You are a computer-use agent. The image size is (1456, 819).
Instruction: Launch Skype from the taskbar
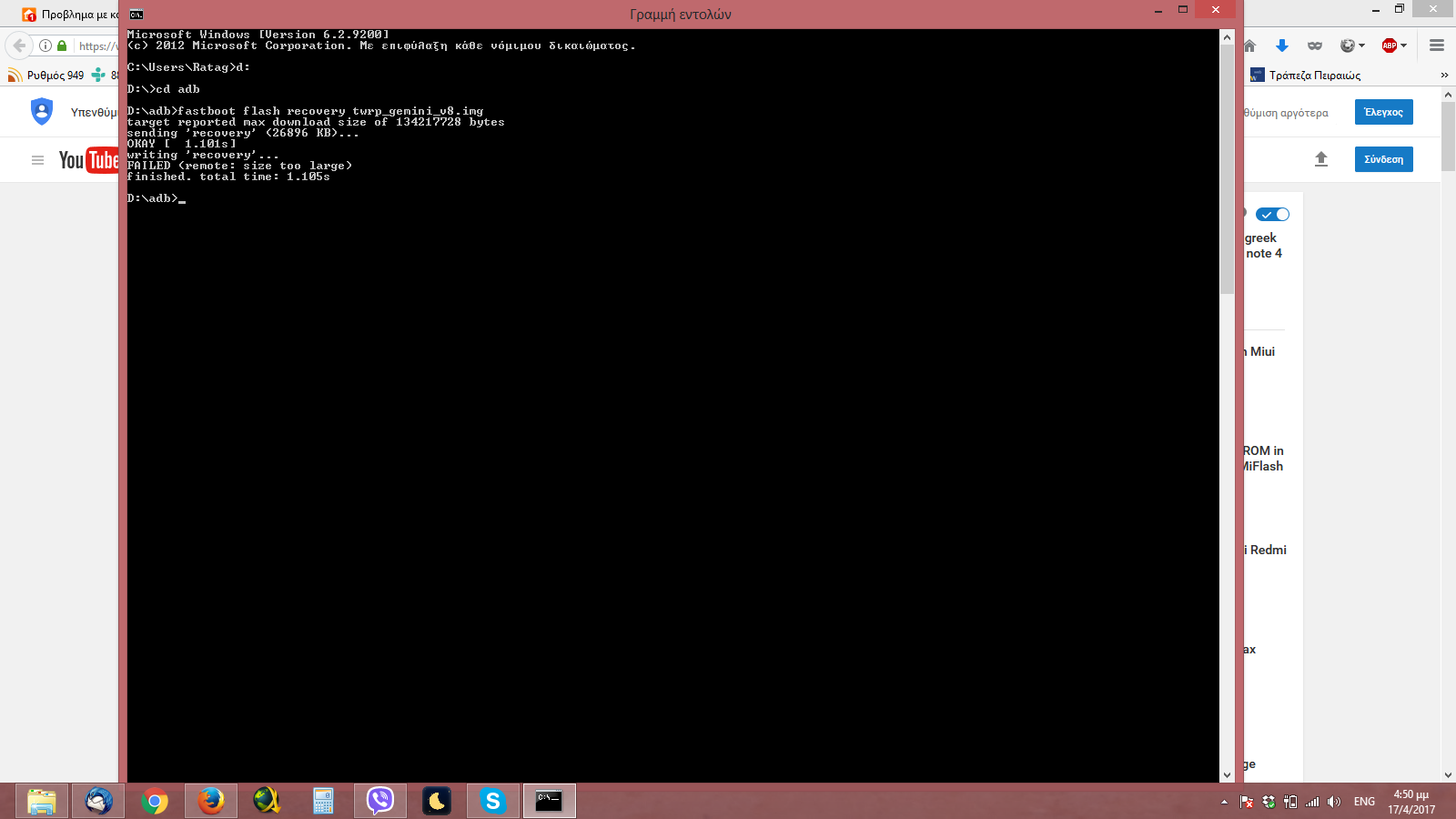[492, 801]
